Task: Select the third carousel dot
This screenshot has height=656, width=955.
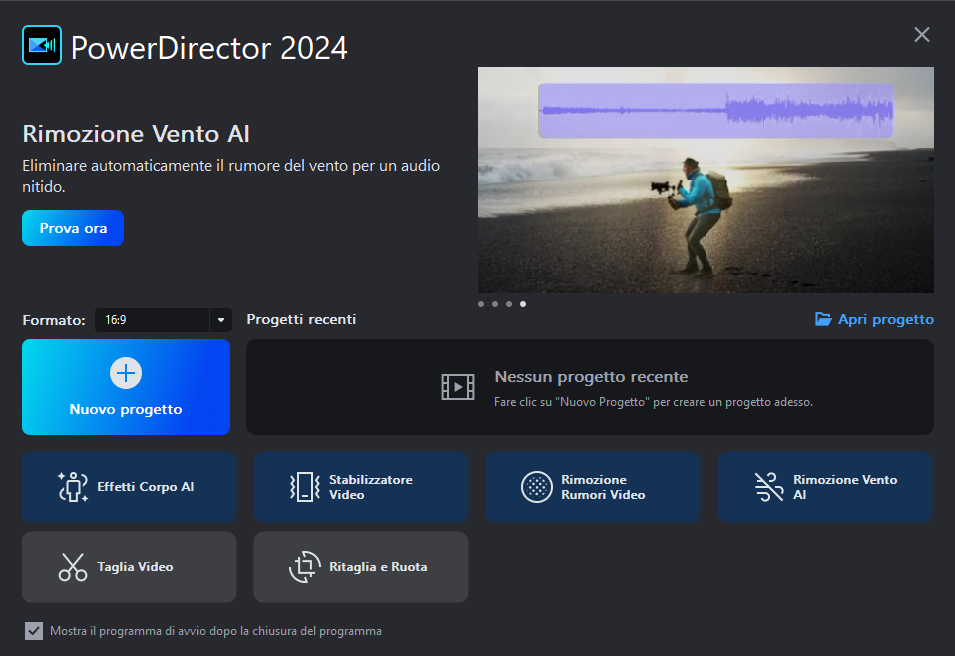Action: 509,304
